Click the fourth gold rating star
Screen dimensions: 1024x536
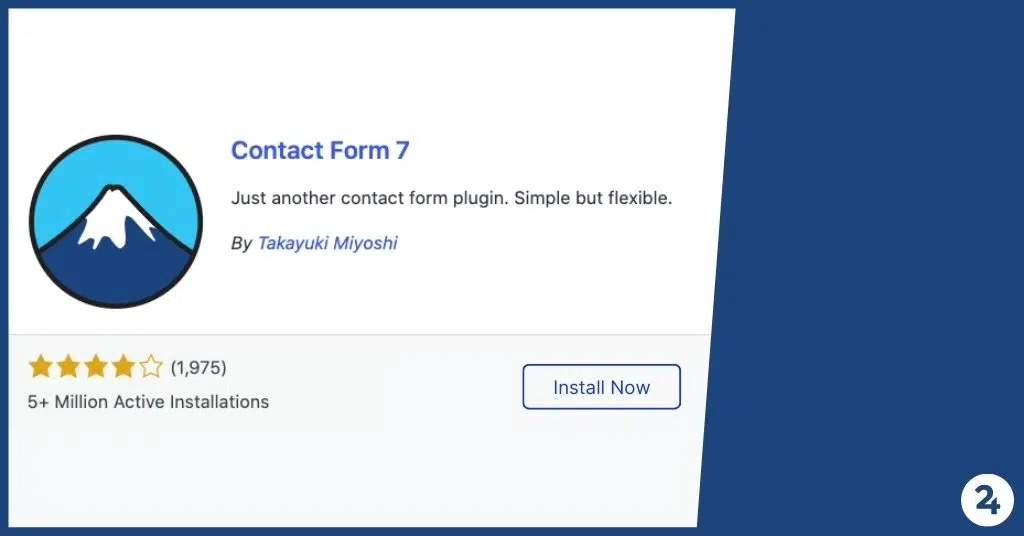123,367
